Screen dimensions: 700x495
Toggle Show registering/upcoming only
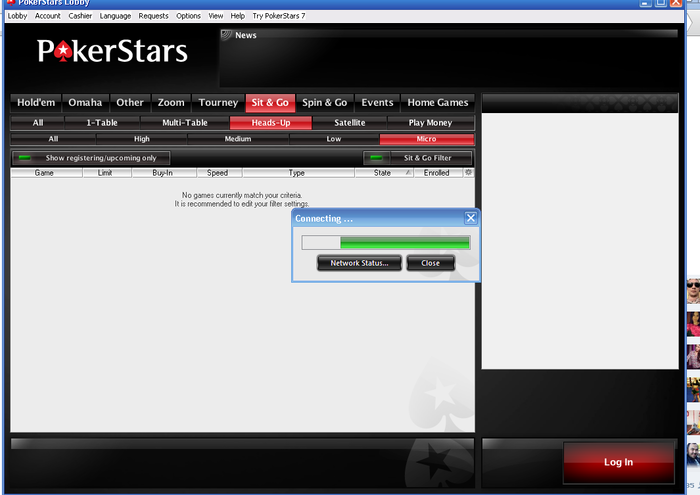tap(91, 158)
